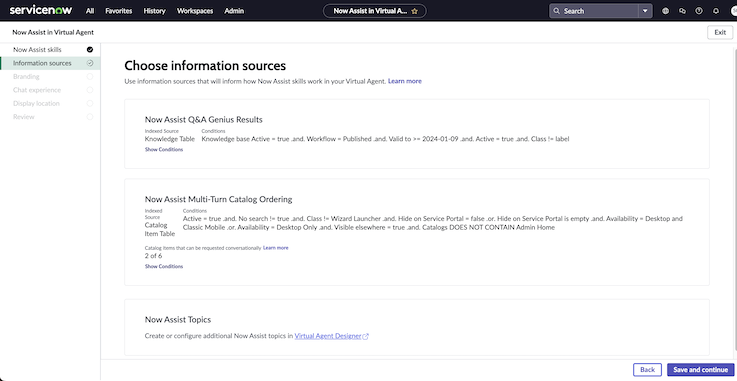Click the Information sources step status circle
This screenshot has width=737, height=381.
[90, 63]
